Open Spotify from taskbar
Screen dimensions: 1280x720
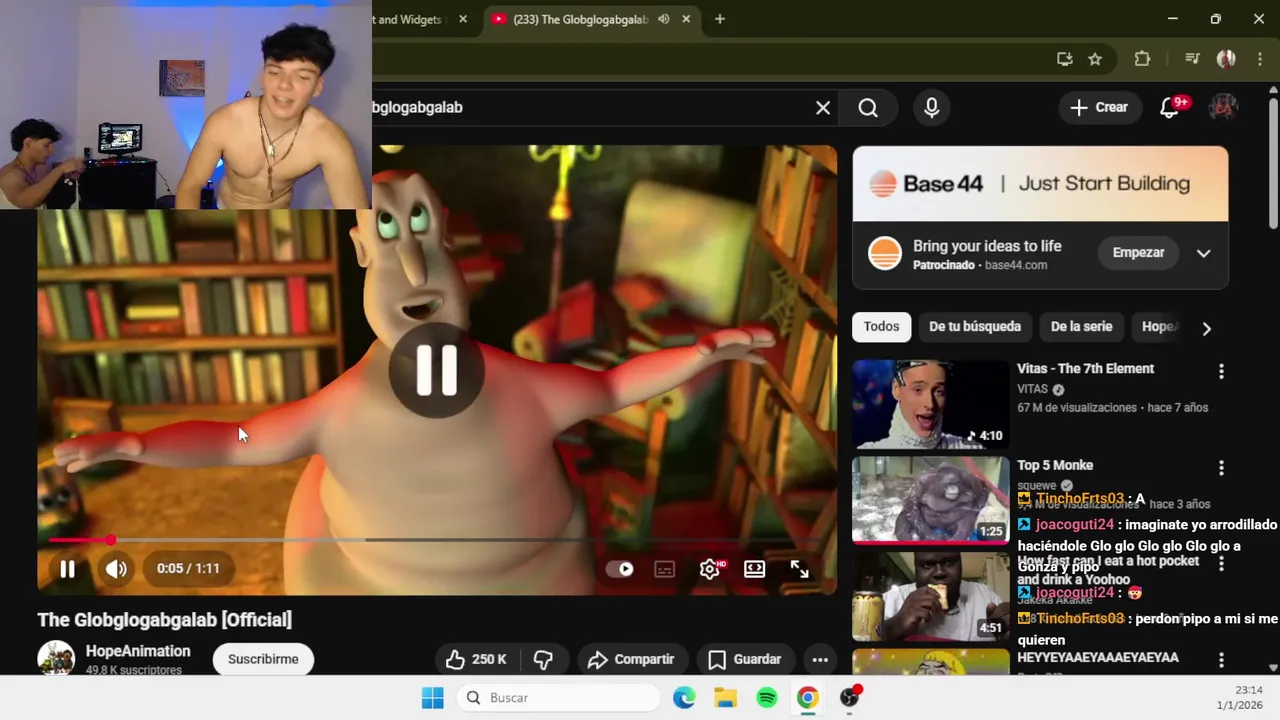coord(767,698)
